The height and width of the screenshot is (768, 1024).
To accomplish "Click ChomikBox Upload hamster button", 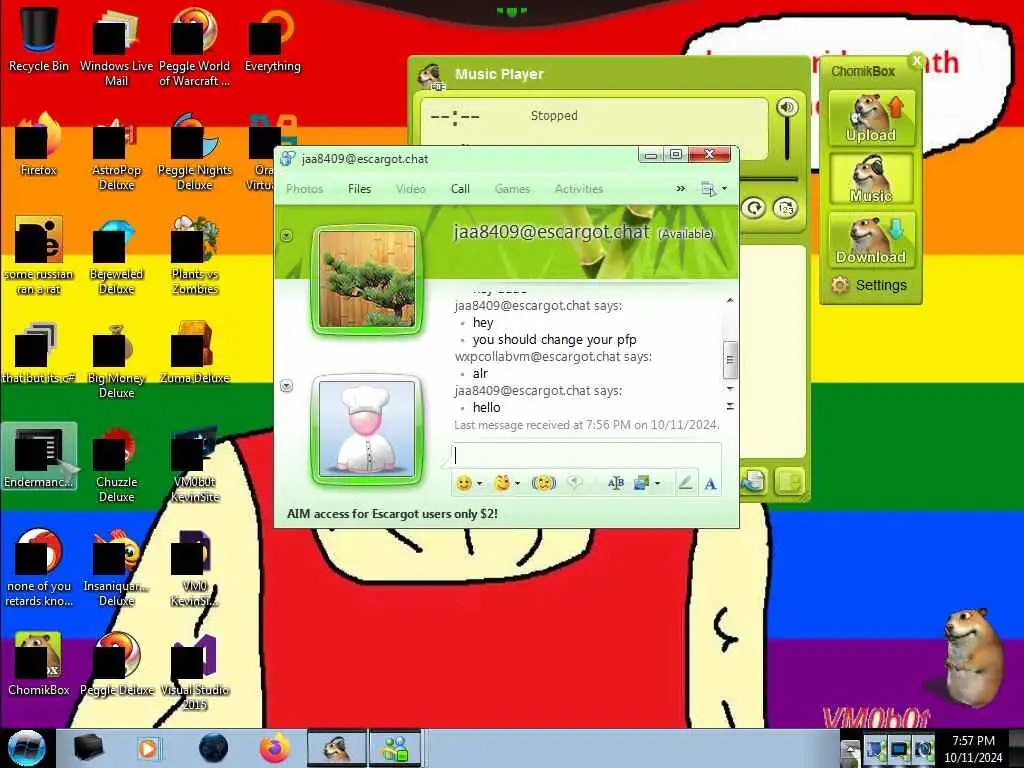I will [871, 118].
